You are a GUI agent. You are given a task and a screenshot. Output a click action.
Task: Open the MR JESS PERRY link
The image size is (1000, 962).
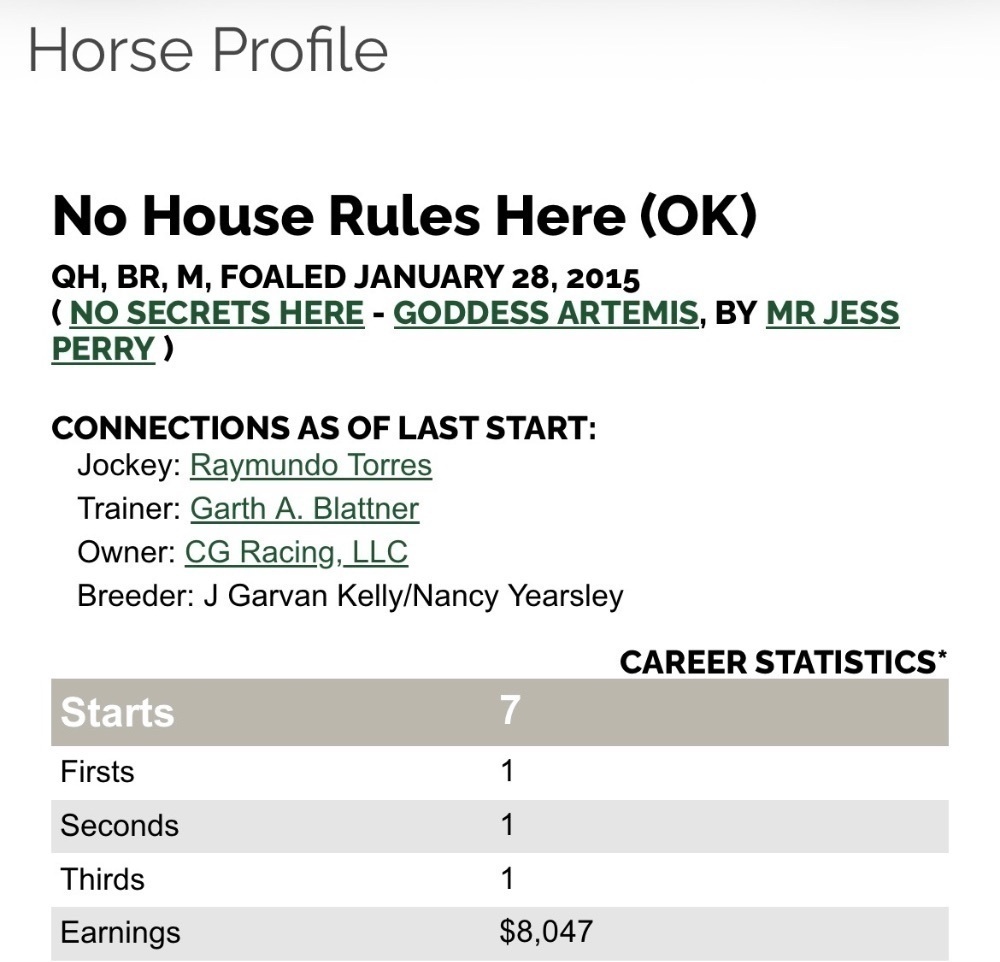[475, 330]
